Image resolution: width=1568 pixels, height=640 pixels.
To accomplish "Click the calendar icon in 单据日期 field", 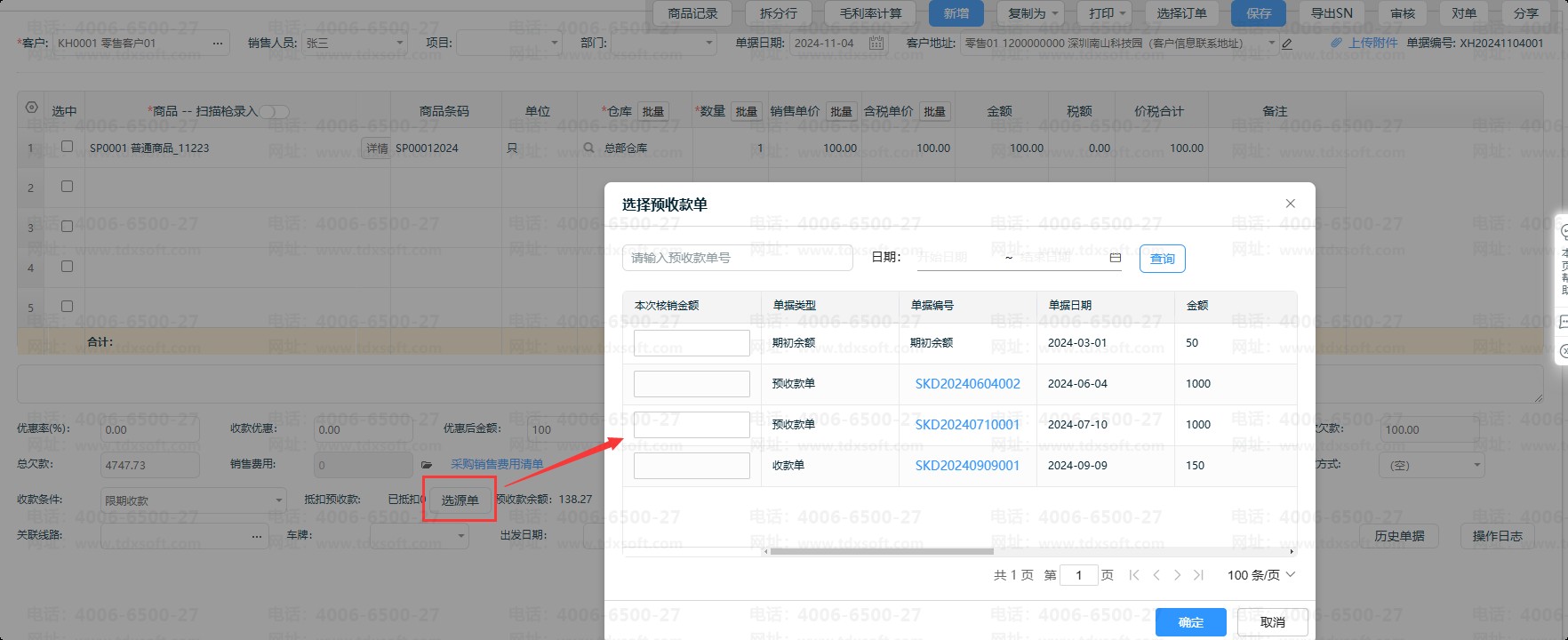I will click(876, 43).
